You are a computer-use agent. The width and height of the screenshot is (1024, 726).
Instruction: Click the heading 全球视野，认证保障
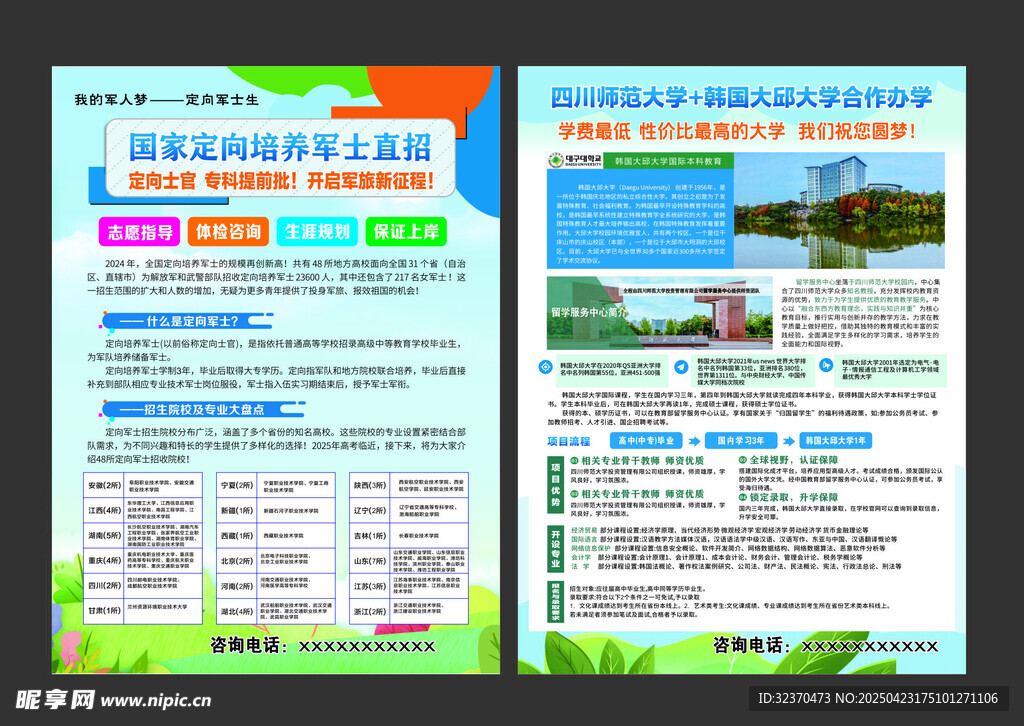coord(793,460)
